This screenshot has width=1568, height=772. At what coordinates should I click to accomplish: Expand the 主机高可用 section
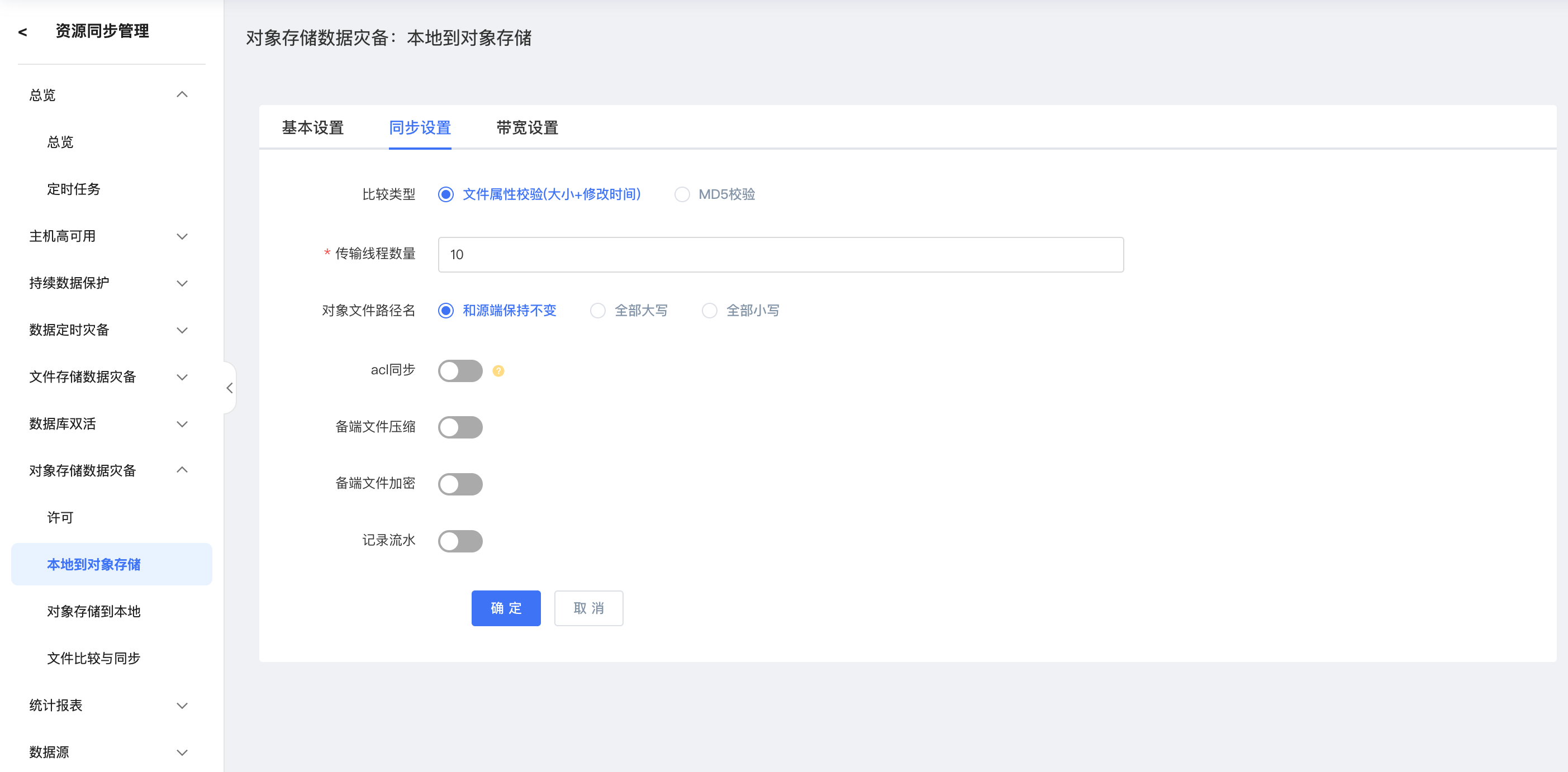(182, 236)
